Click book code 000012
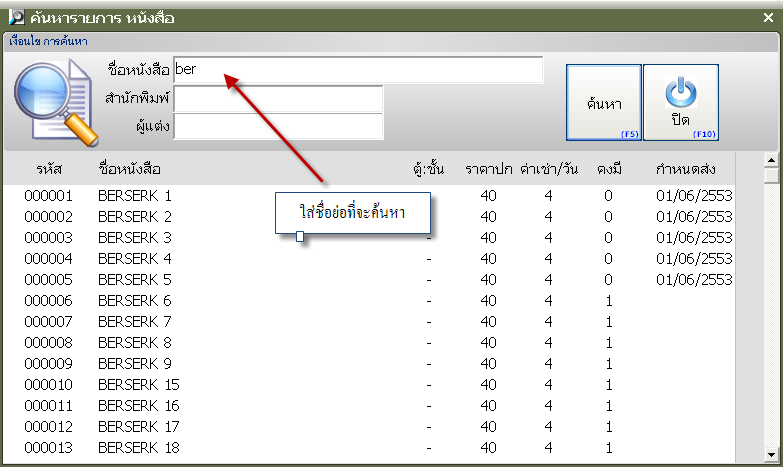The width and height of the screenshot is (783, 467). tap(48, 427)
